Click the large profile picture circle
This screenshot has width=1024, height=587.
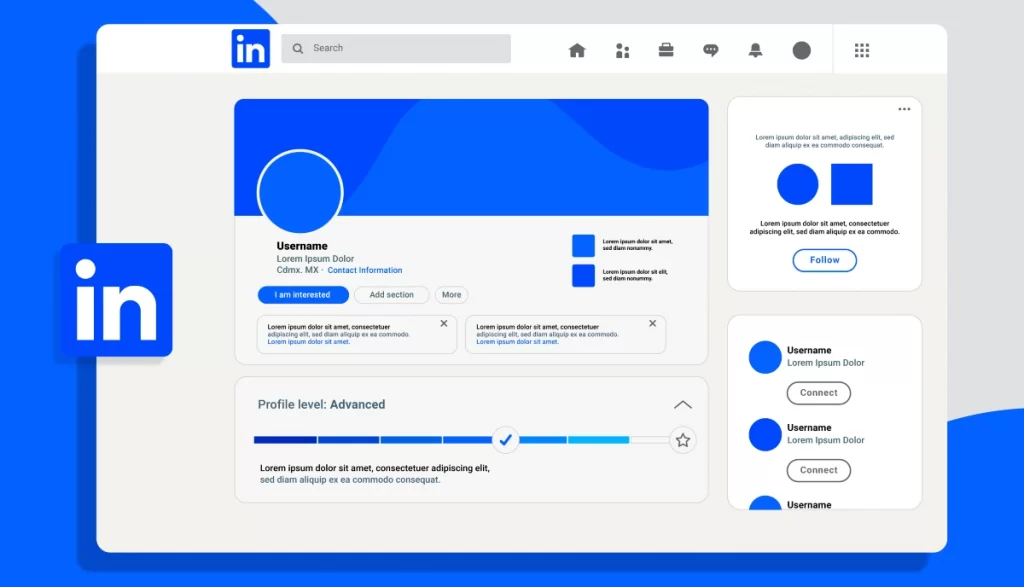click(x=300, y=192)
